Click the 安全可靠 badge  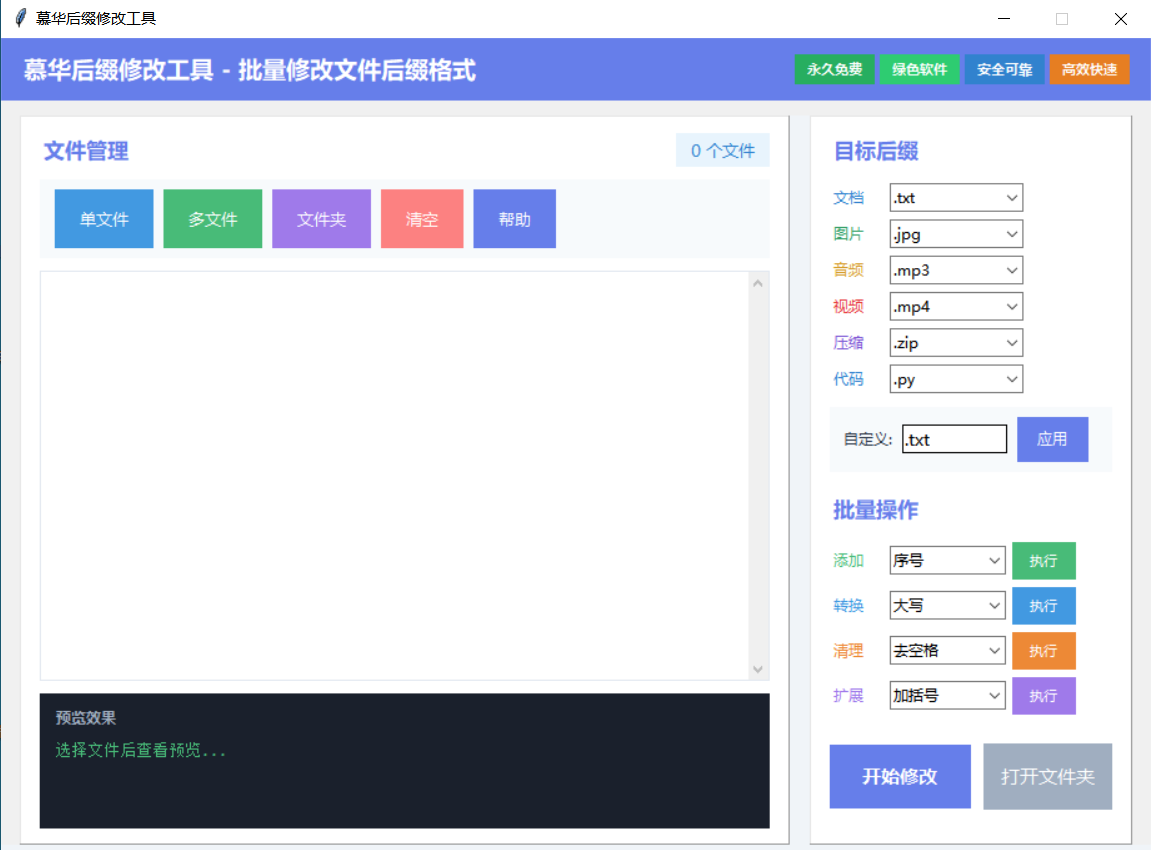tap(1004, 70)
